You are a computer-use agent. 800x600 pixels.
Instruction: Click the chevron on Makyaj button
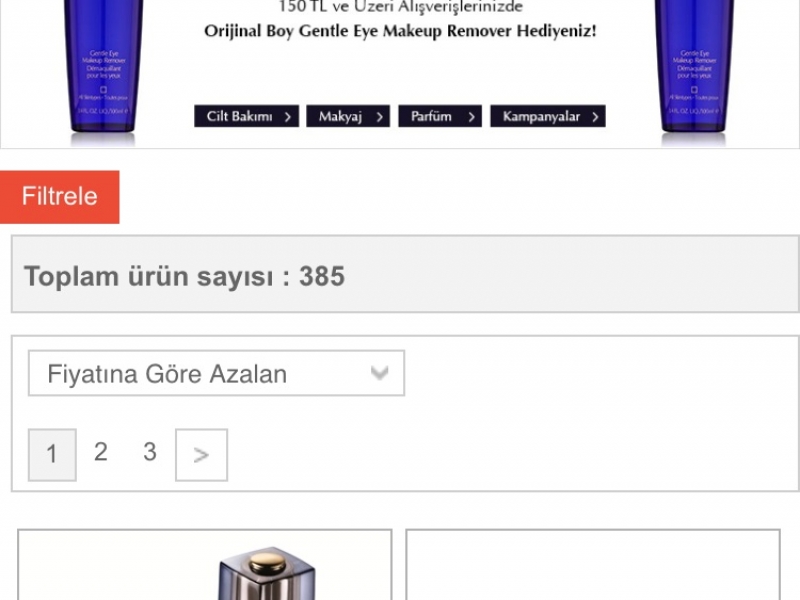(x=380, y=117)
